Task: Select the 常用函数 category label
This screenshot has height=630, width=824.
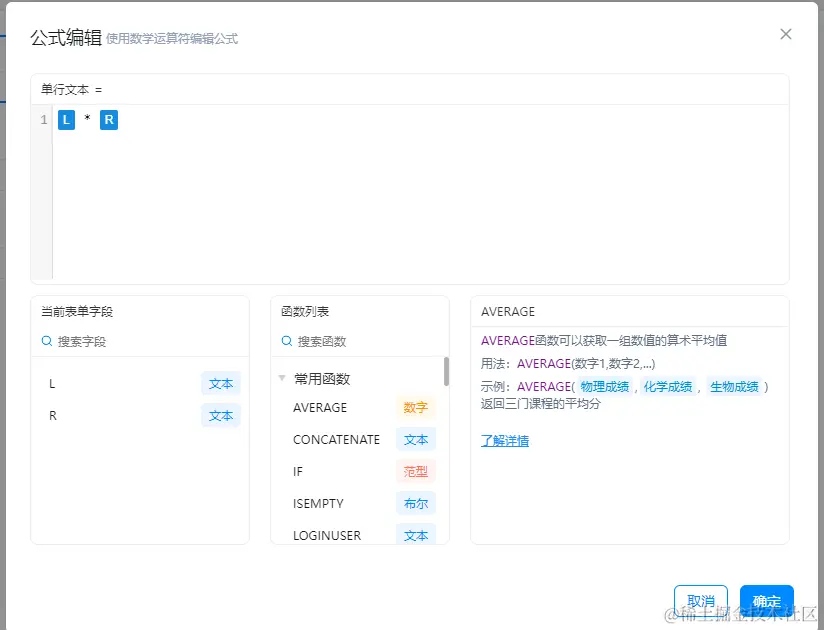Action: [x=322, y=379]
